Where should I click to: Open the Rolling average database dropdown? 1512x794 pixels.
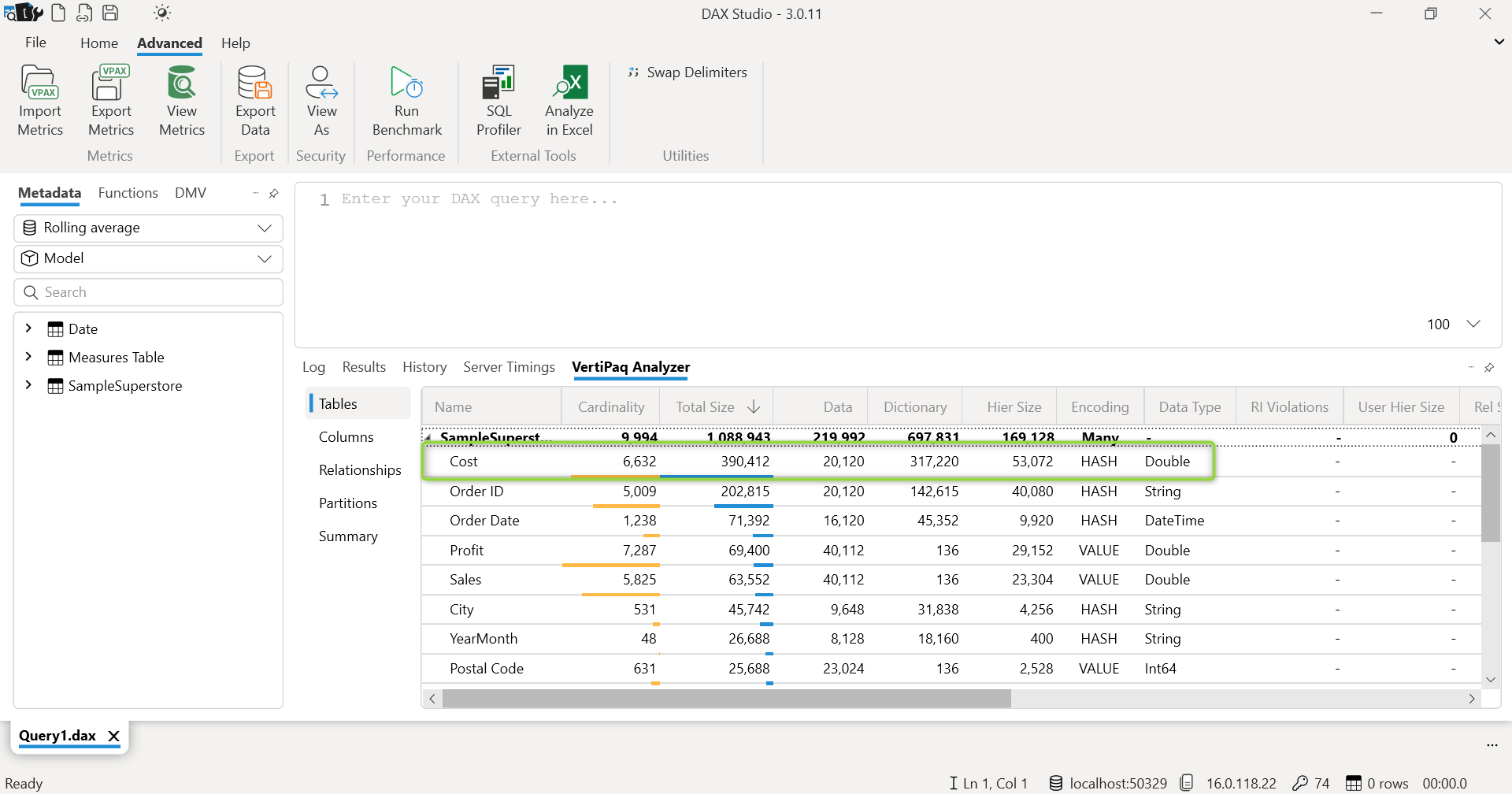click(148, 228)
